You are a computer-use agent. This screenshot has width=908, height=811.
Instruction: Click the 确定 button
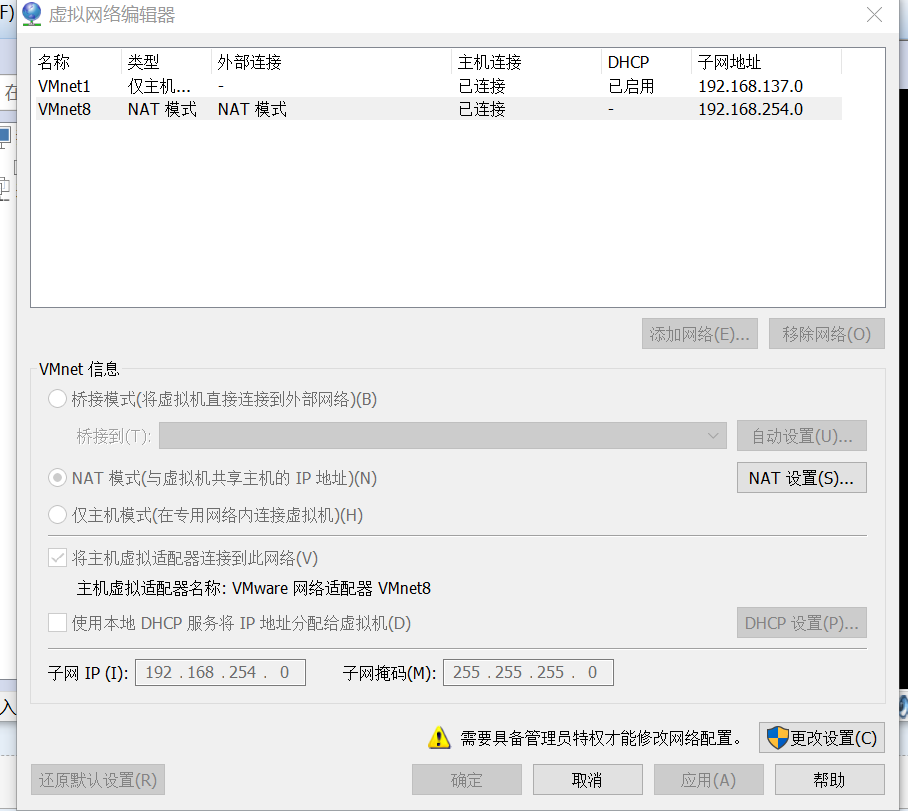pyautogui.click(x=467, y=780)
